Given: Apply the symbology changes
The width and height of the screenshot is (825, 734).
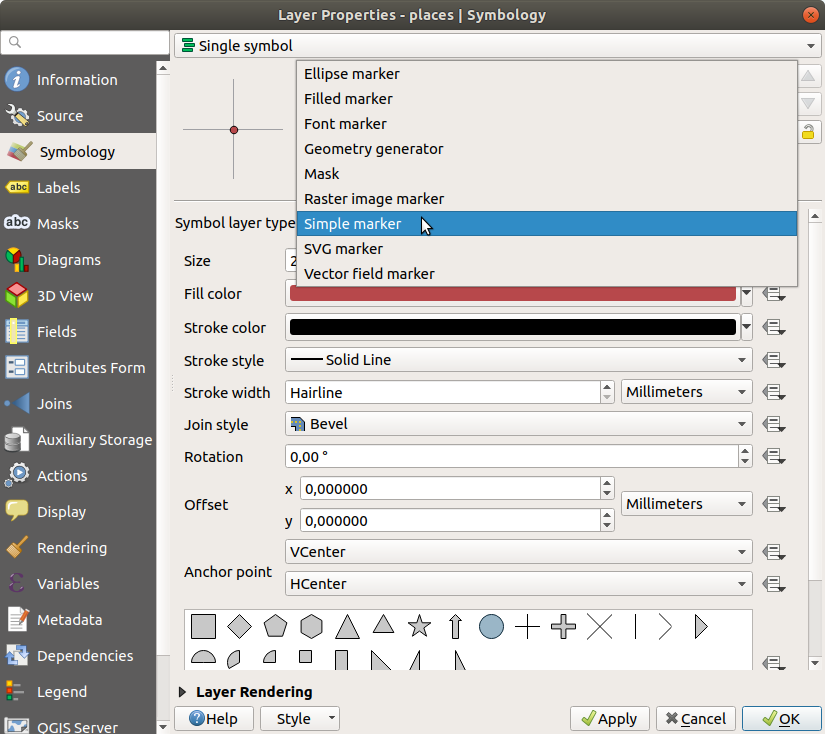Looking at the screenshot, I should tap(609, 718).
